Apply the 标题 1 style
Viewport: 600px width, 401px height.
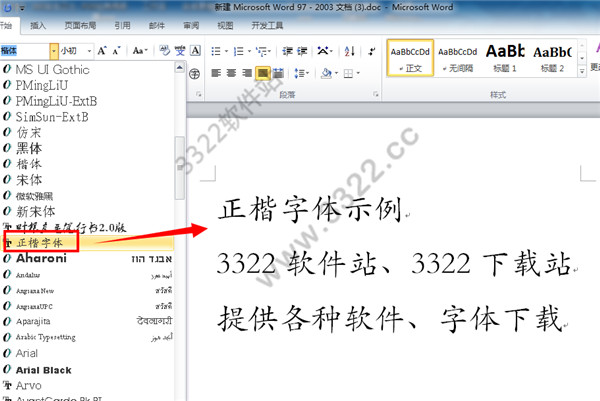point(505,58)
